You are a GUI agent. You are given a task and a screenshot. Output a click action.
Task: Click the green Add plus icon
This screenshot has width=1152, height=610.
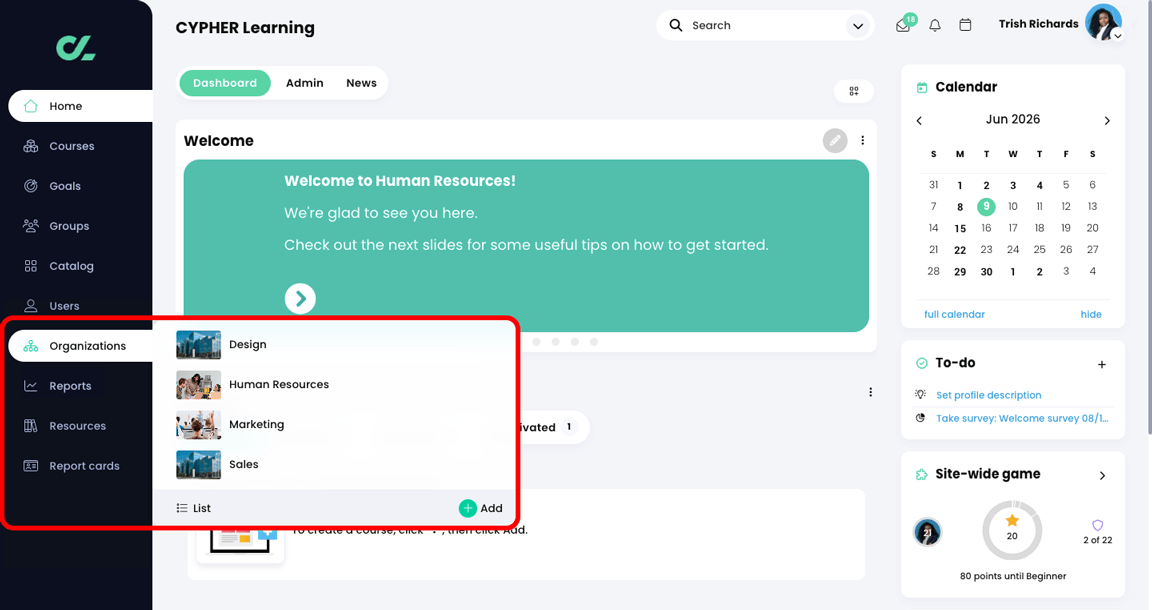point(467,508)
